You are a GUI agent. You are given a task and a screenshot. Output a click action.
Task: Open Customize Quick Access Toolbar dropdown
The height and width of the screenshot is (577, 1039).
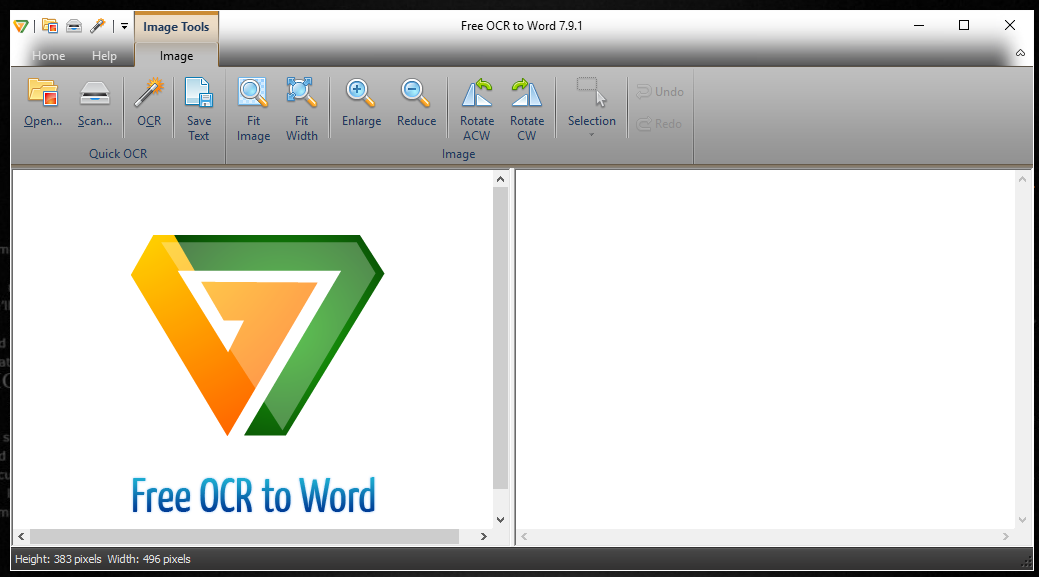(124, 26)
